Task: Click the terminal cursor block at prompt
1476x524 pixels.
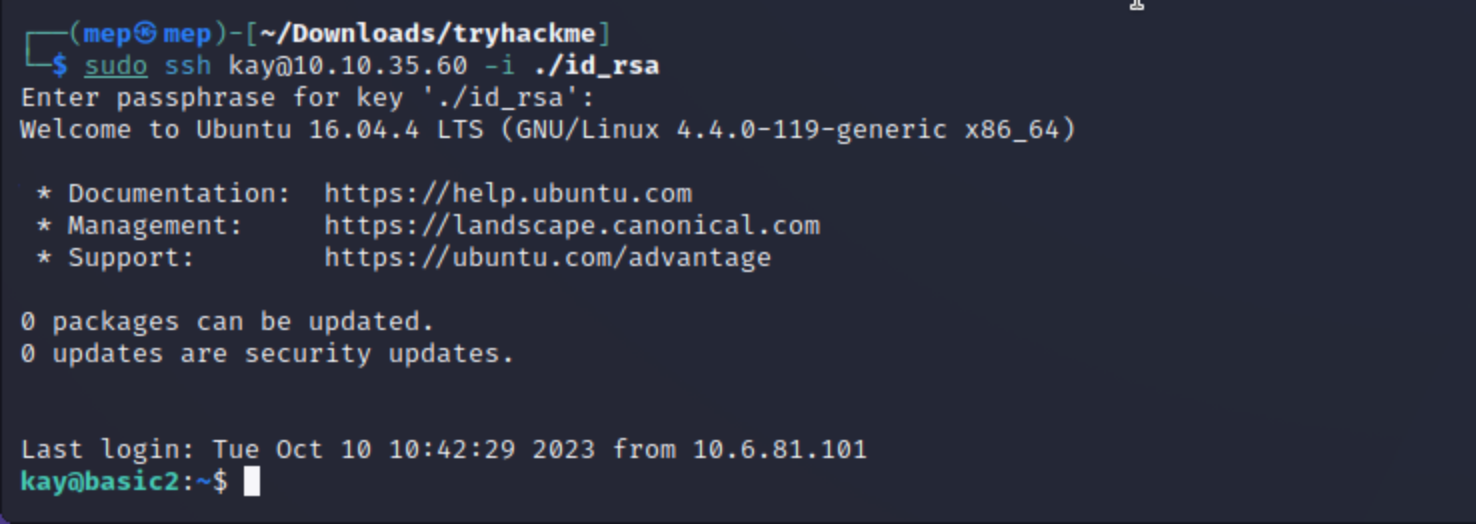Action: click(252, 481)
